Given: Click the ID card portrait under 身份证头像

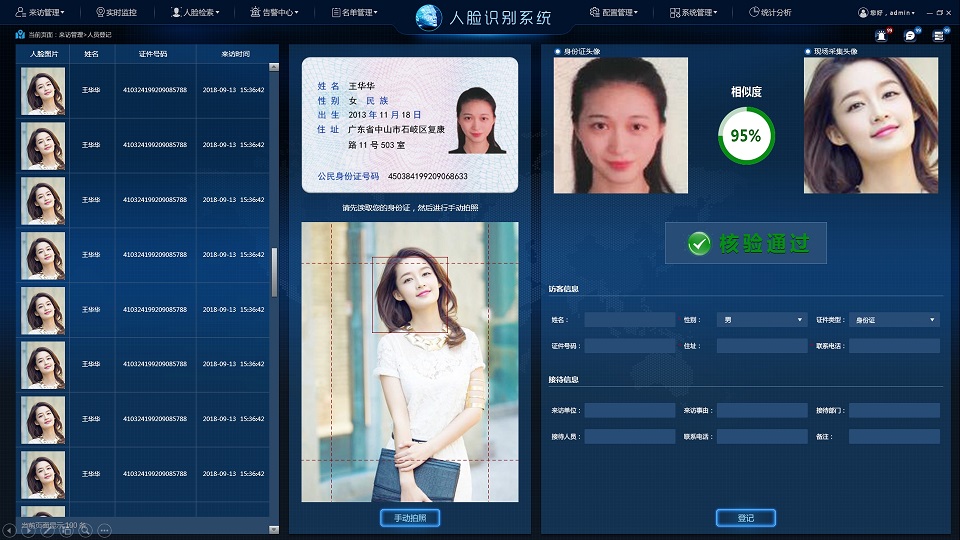Looking at the screenshot, I should (x=621, y=126).
